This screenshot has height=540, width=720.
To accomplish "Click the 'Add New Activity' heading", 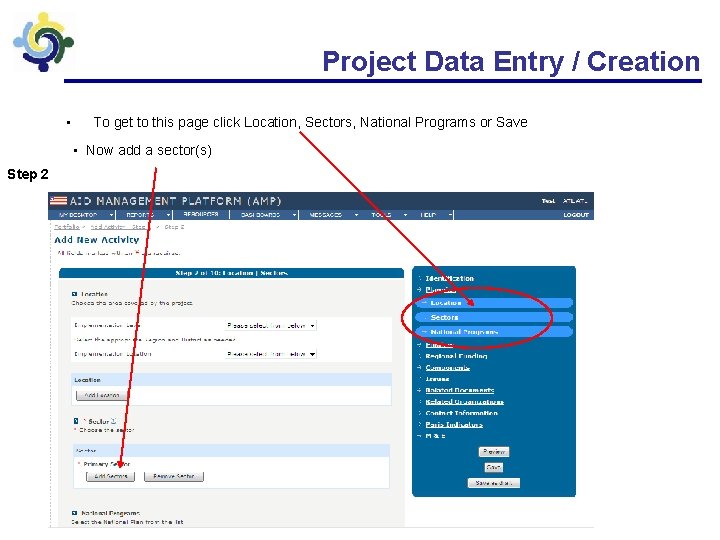I will tap(97, 240).
